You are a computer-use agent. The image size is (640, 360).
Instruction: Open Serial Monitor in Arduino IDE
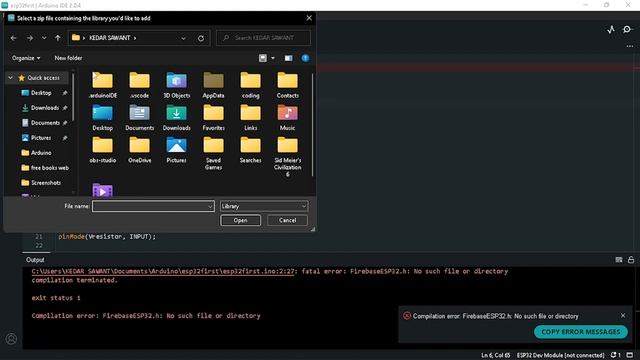(x=627, y=29)
